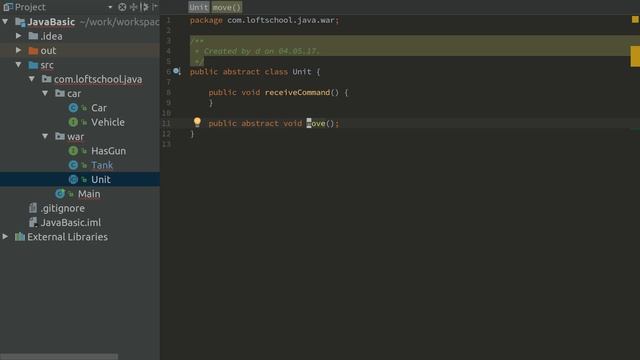Click the war package folder icon
Screen dimensions: 640x360
click(x=60, y=136)
